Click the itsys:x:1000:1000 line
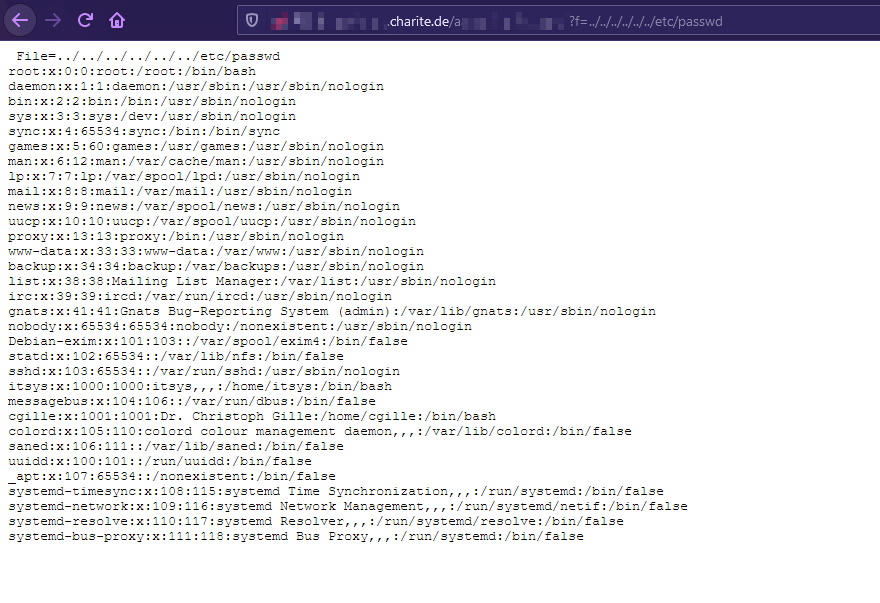 pos(200,386)
